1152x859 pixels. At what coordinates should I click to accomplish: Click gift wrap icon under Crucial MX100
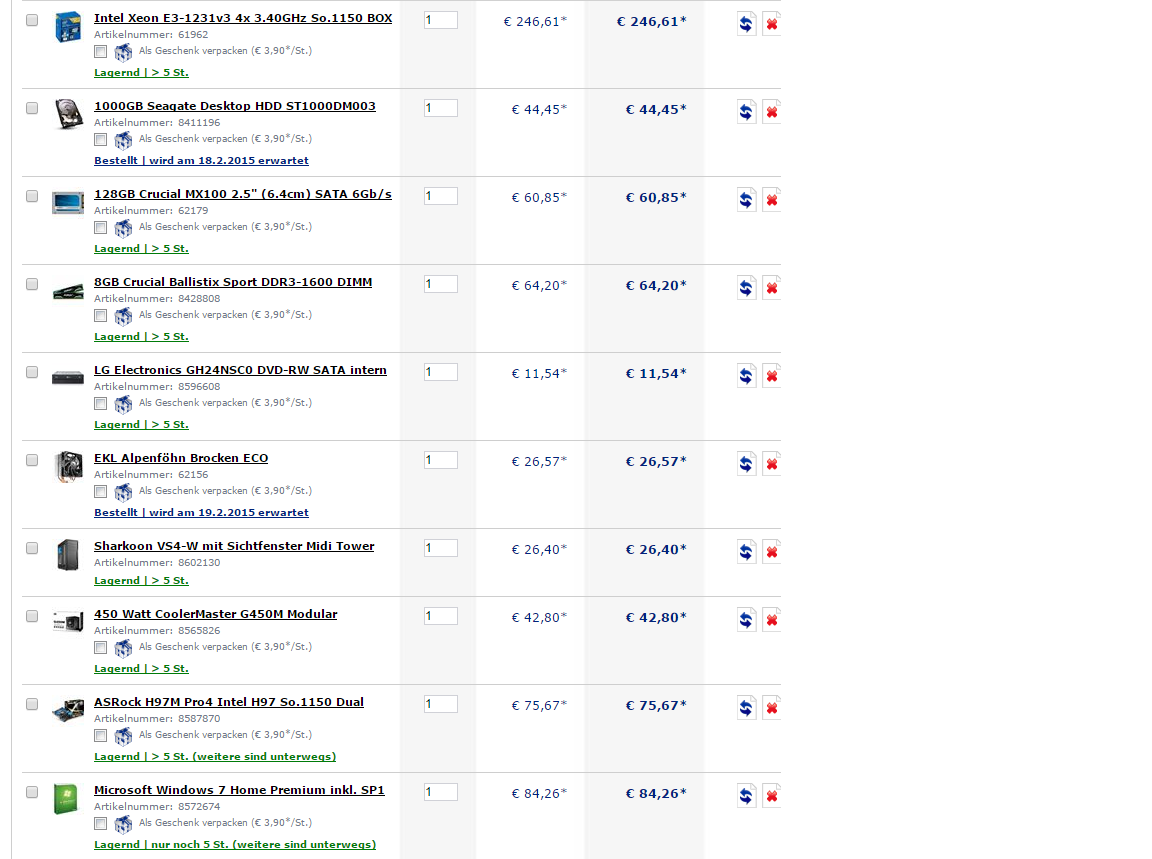[x=123, y=229]
